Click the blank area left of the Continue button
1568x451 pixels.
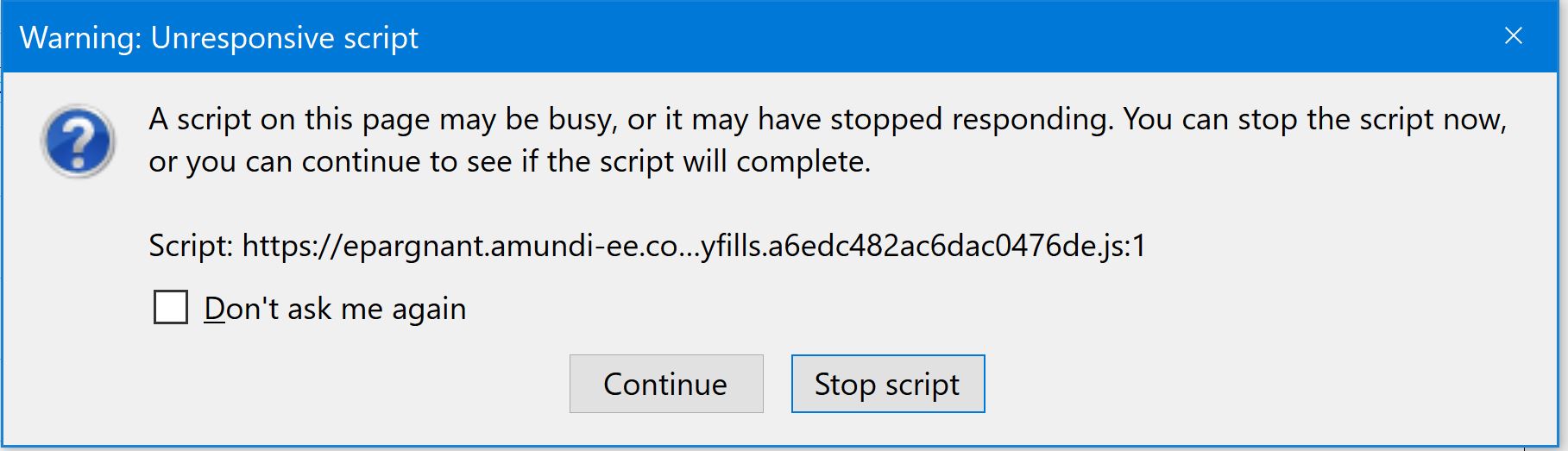click(345, 384)
